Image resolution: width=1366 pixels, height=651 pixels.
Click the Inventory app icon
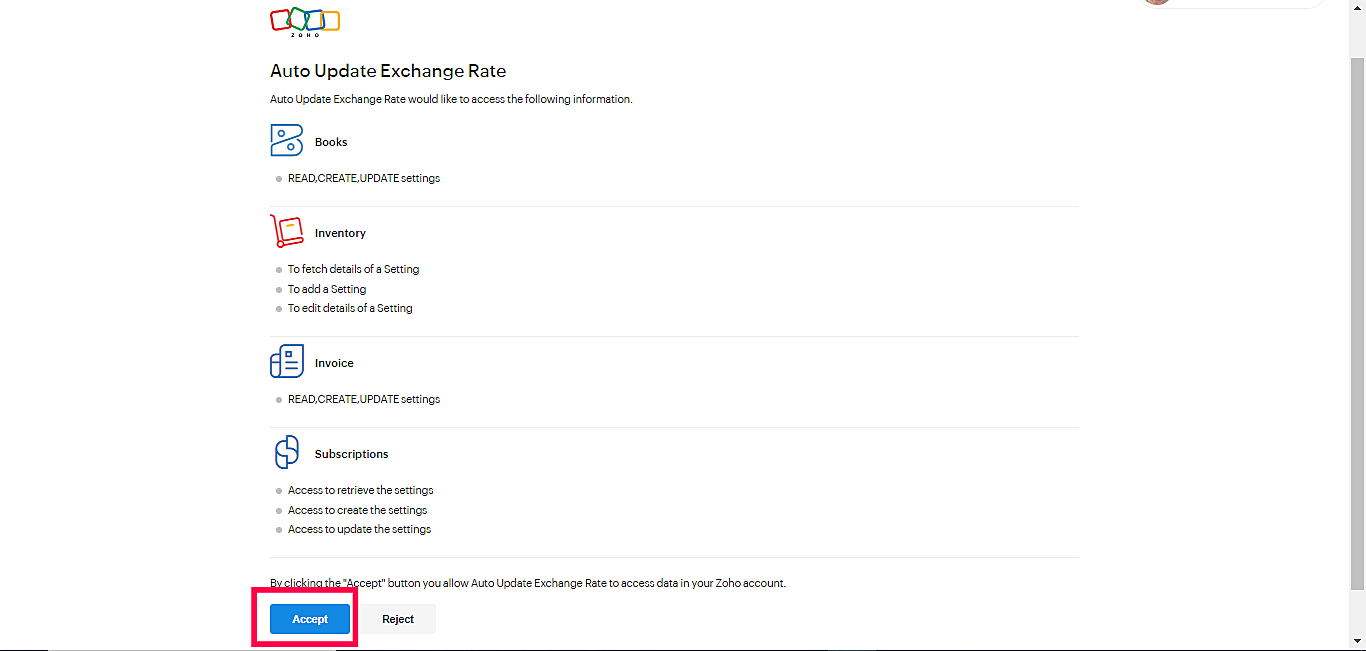pyautogui.click(x=286, y=231)
